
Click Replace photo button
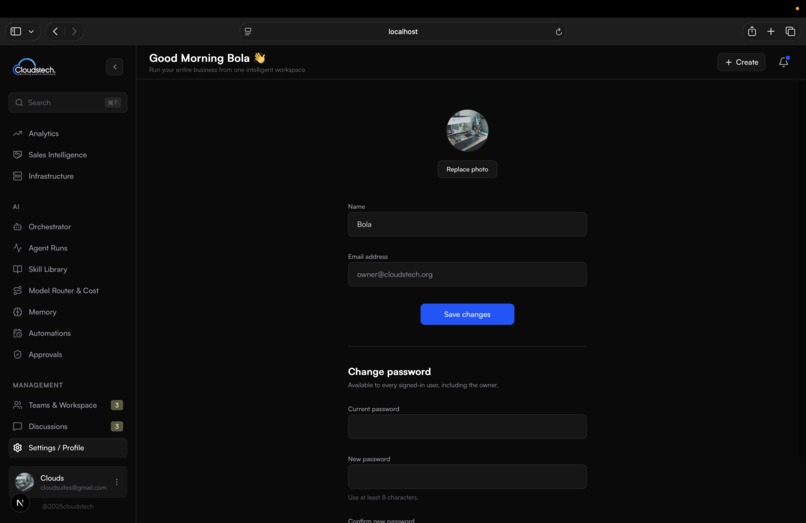pos(467,169)
